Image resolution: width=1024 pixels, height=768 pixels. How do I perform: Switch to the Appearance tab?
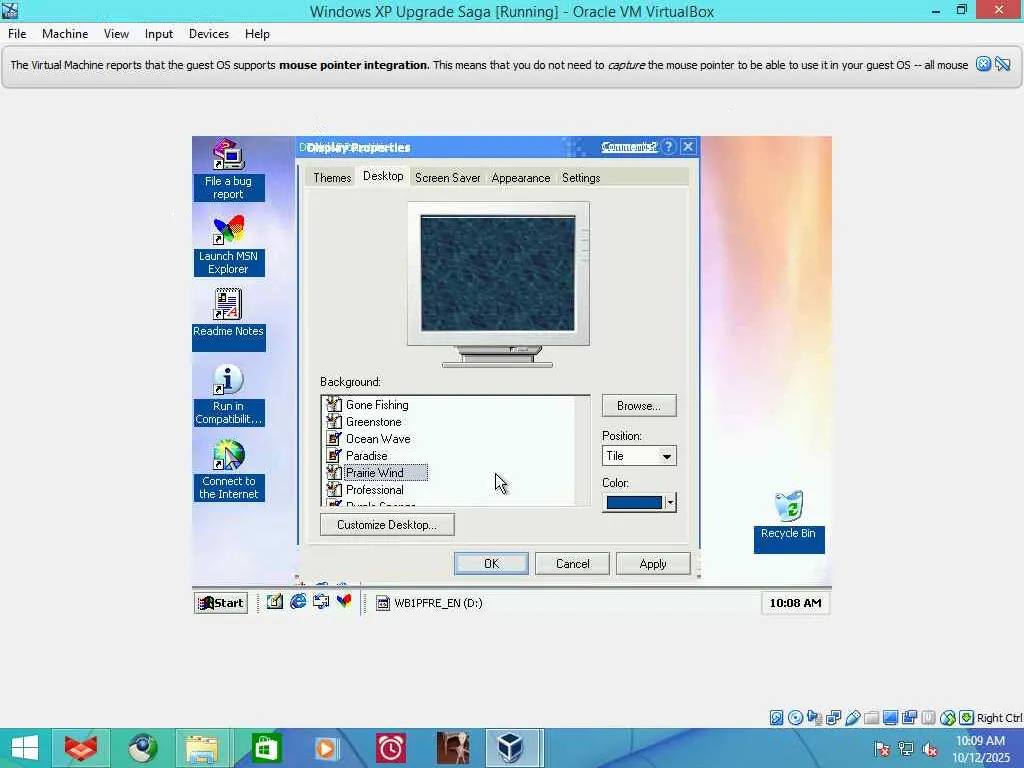[x=520, y=178]
